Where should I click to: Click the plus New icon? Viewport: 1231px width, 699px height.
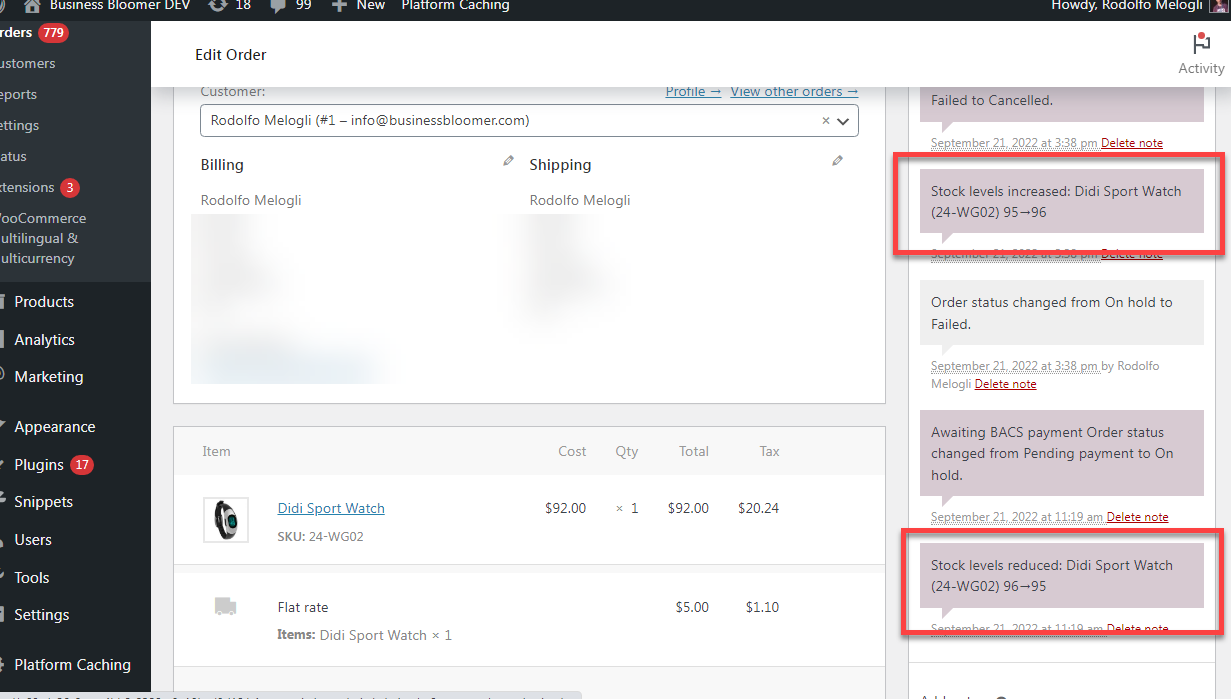(339, 5)
